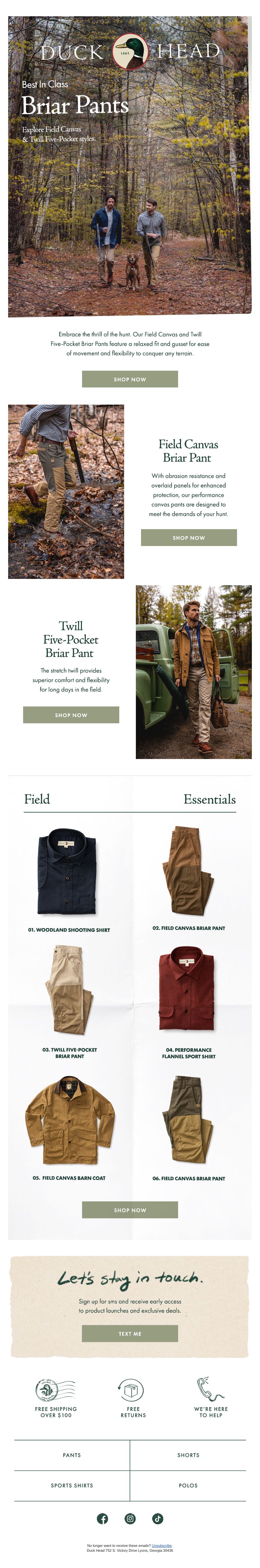This screenshot has width=260, height=1568.
Task: Open the TikTok social icon
Action: (x=158, y=1518)
